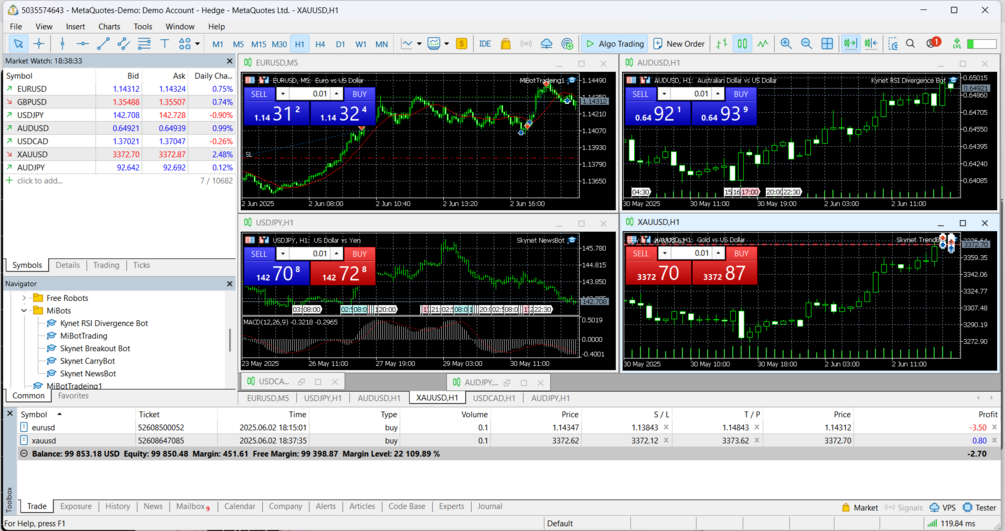The width and height of the screenshot is (1005, 531).
Task: Select the crosshair tool in toolbar
Action: coord(38,44)
